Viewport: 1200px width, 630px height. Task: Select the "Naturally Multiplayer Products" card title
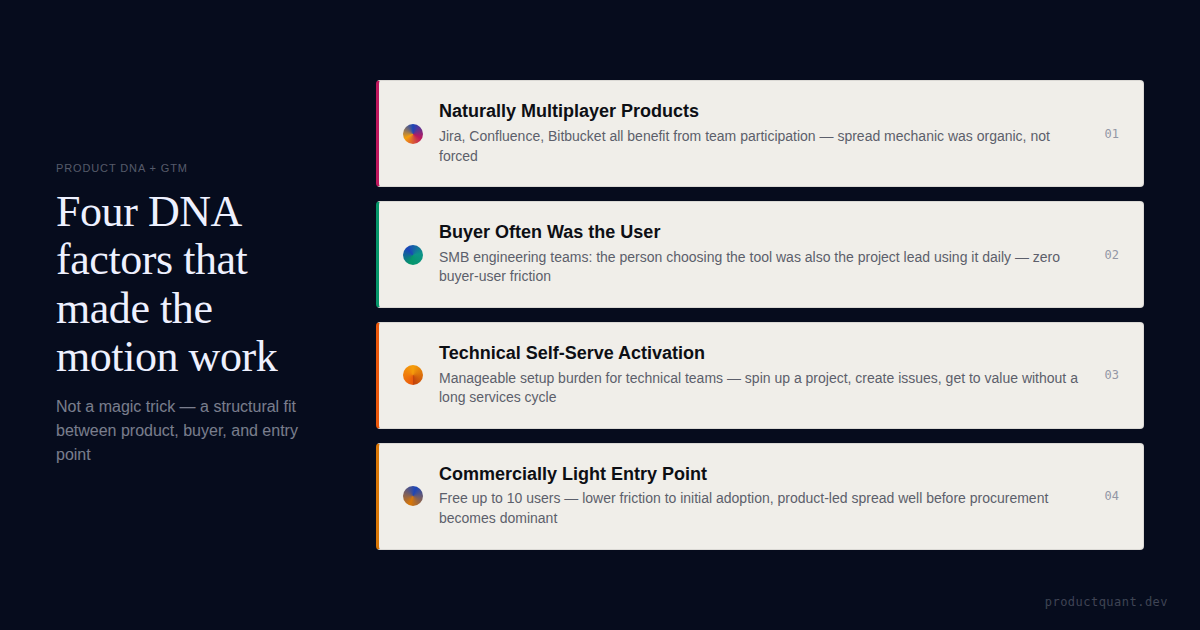click(x=568, y=111)
